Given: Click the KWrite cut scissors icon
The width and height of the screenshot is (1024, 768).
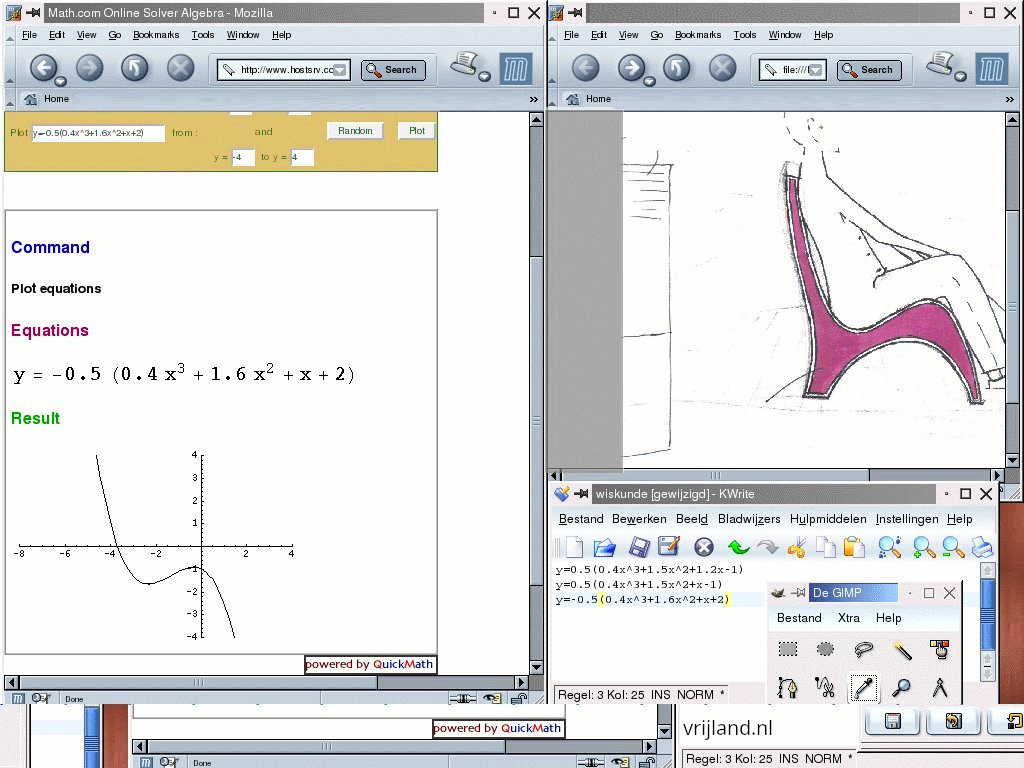Looking at the screenshot, I should (797, 547).
